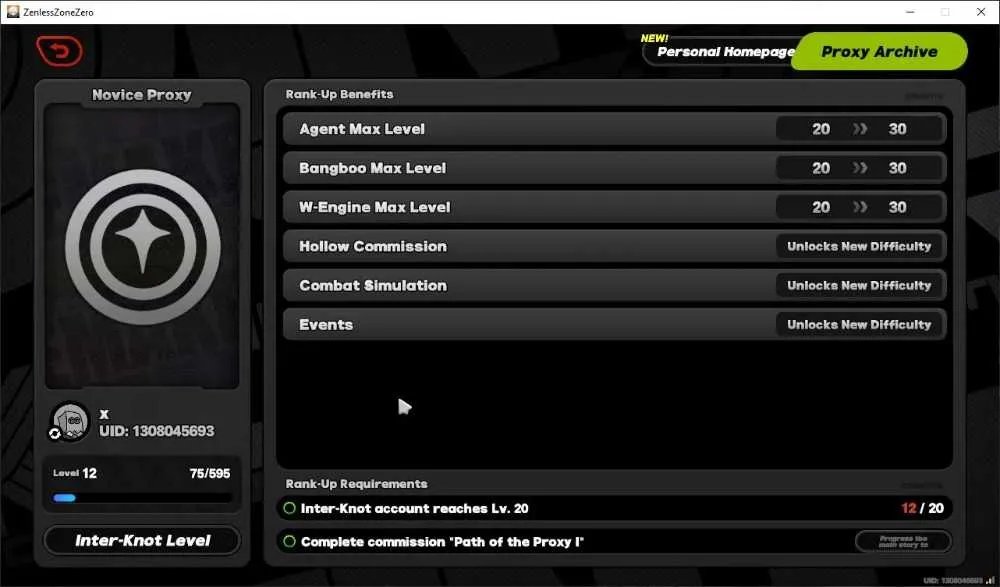Click the Agent Max Level double-arrow icon
1000x587 pixels.
click(860, 129)
